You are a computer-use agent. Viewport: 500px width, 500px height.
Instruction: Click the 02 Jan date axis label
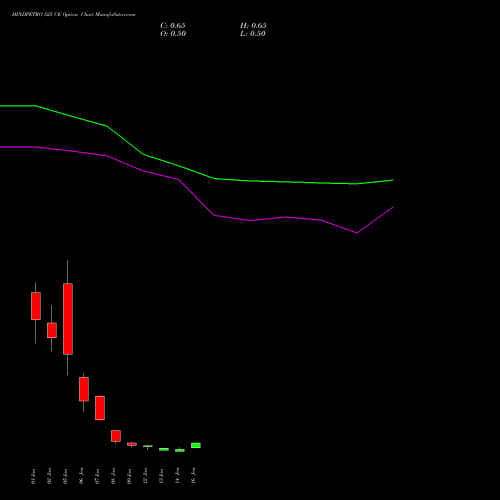(x=49, y=476)
